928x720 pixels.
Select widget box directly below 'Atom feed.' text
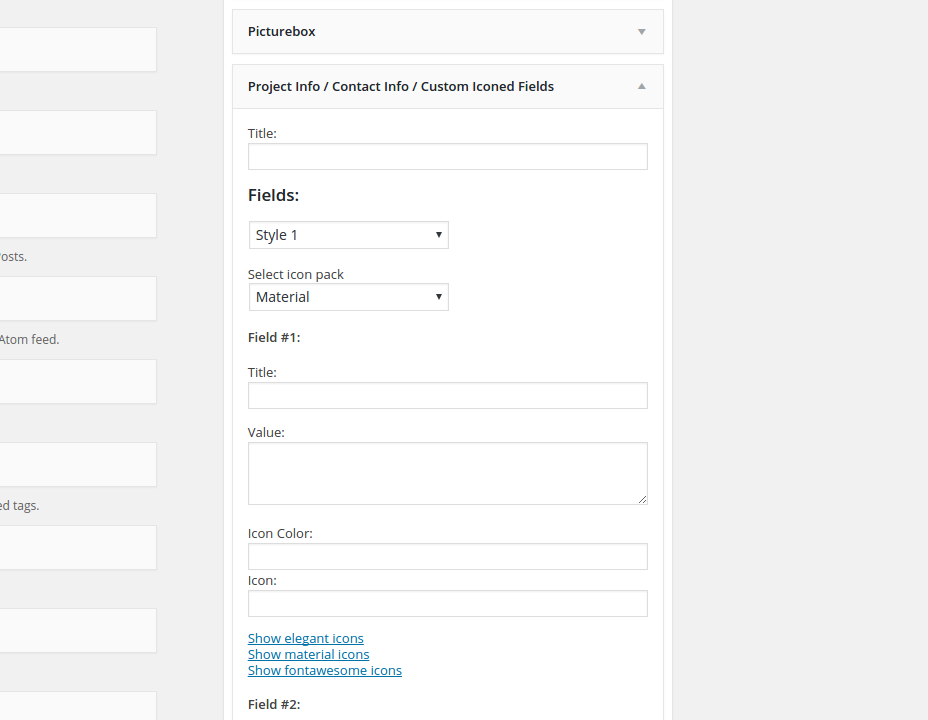[x=77, y=381]
